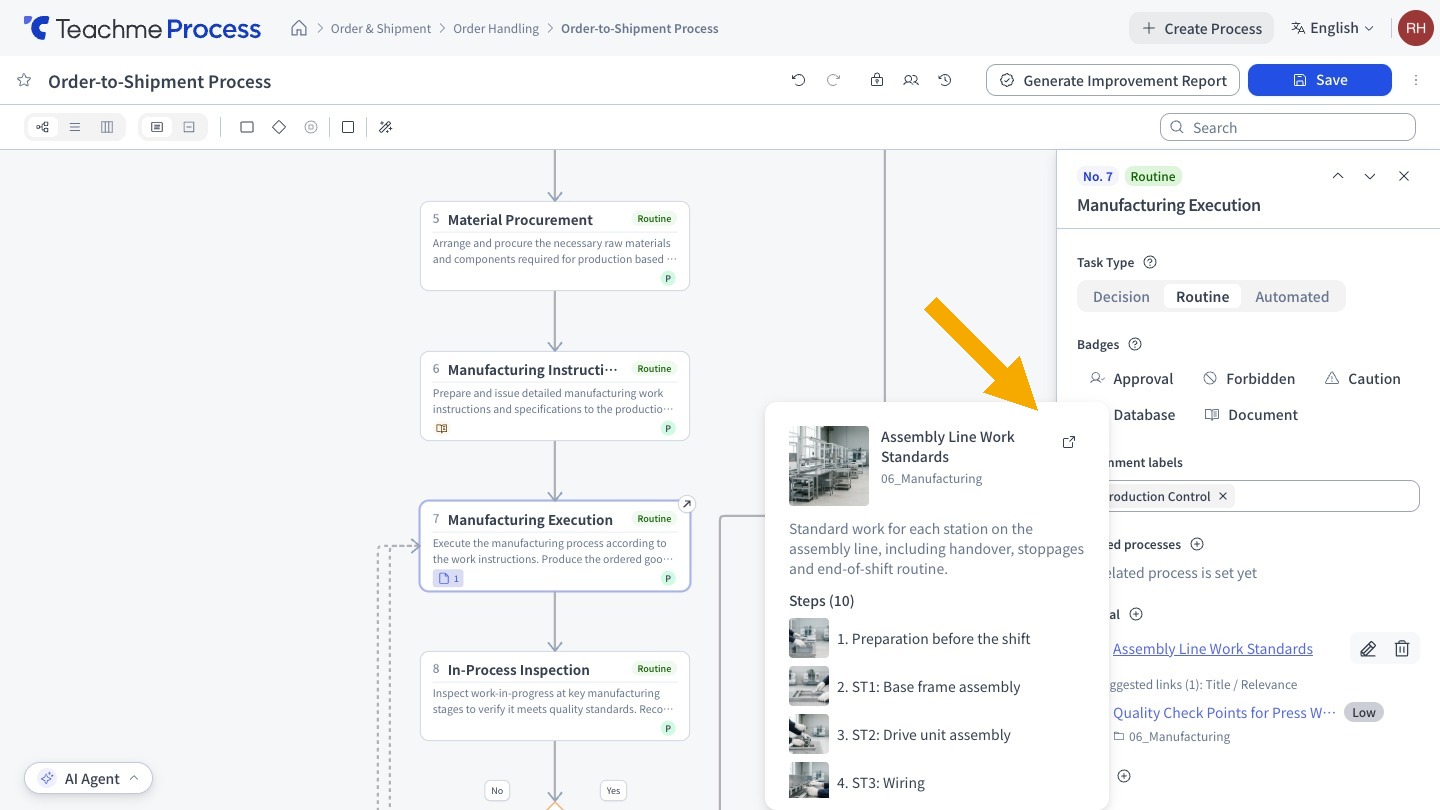Open the lock settings icon
The image size is (1440, 810).
point(877,80)
